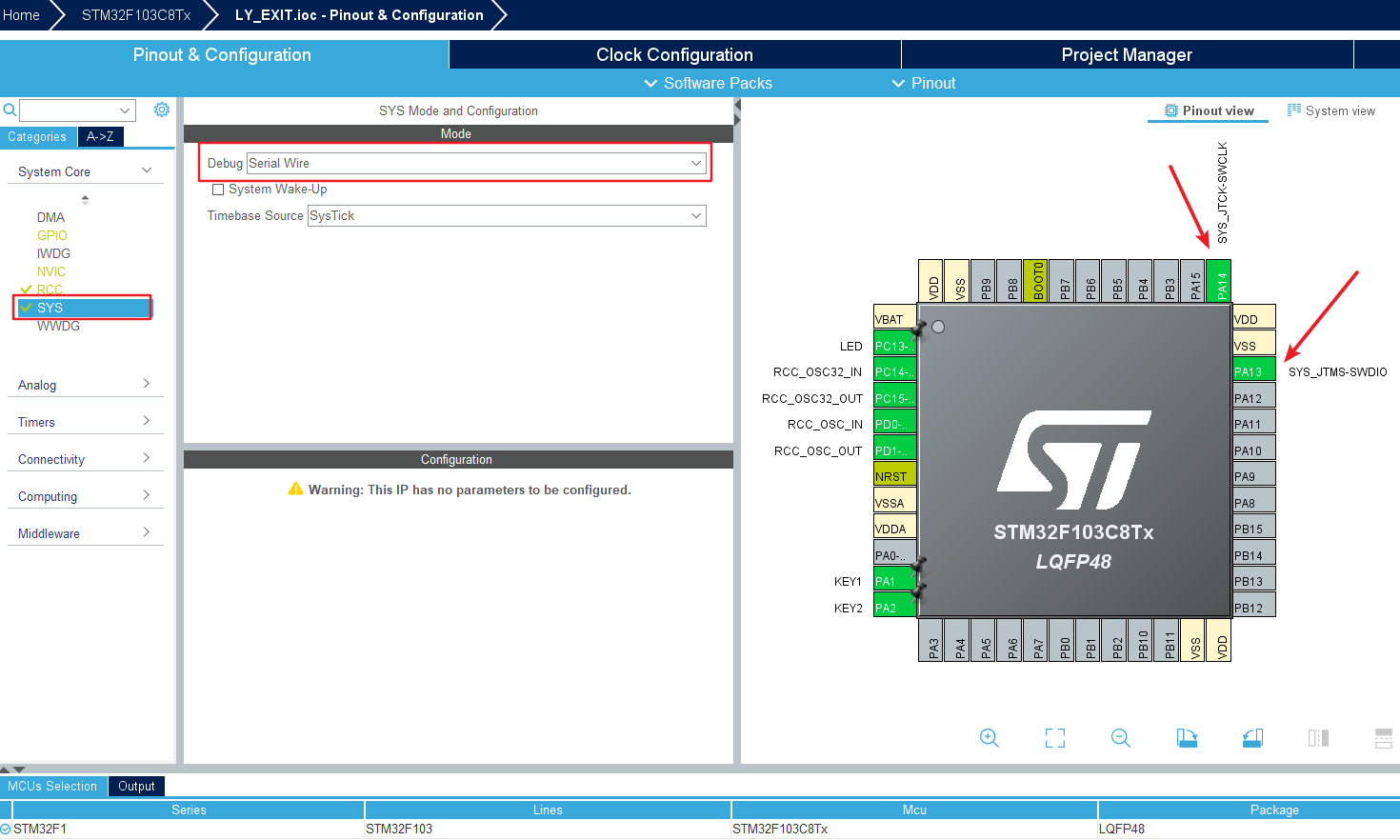Screen dimensions: 1400x840
Task: Select the VBAT pin
Action: click(x=894, y=319)
